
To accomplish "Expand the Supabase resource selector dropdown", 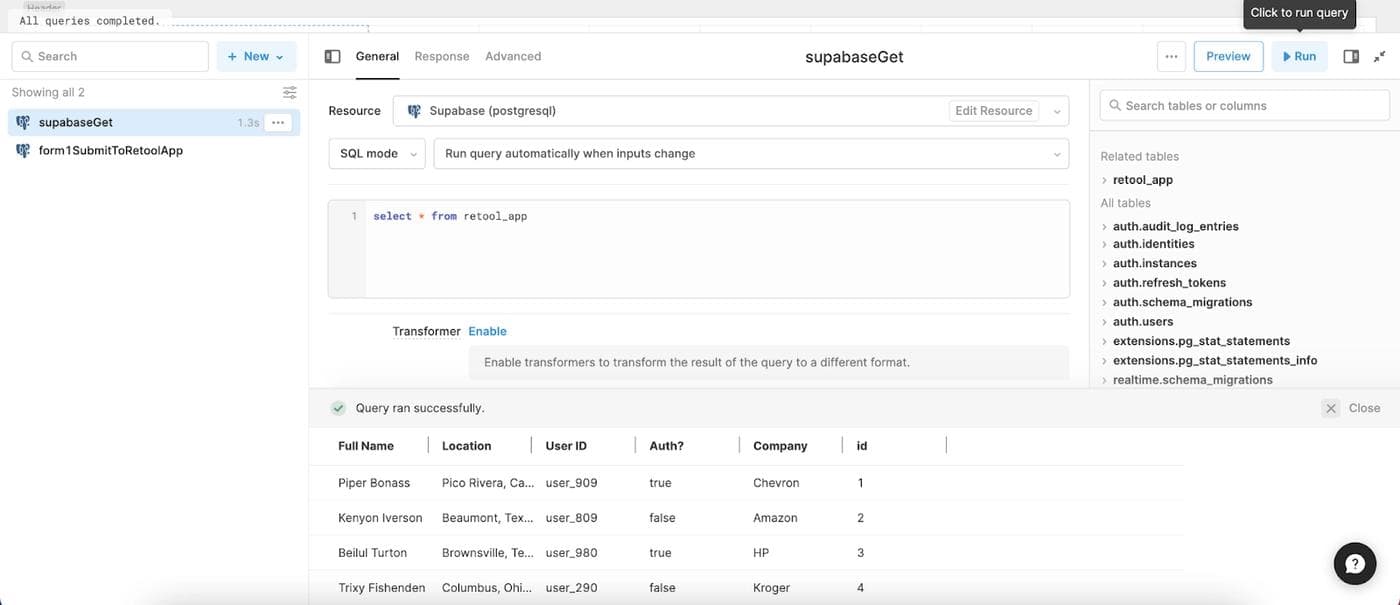I will (1057, 111).
